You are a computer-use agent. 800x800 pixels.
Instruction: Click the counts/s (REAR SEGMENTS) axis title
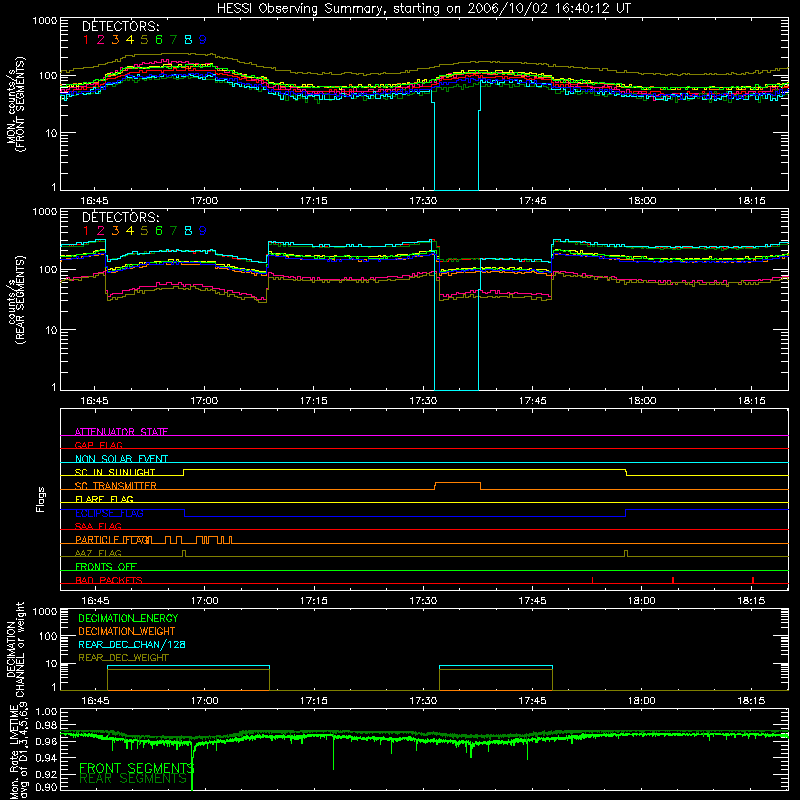pos(15,300)
